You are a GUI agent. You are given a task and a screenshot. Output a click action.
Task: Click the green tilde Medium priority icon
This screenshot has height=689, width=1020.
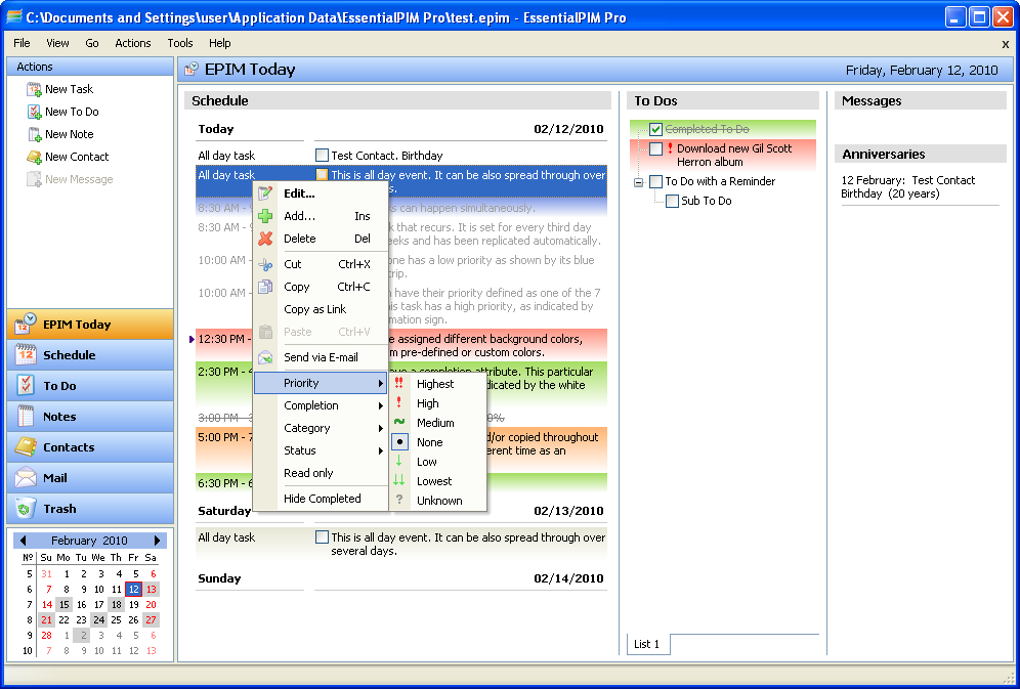tap(399, 422)
